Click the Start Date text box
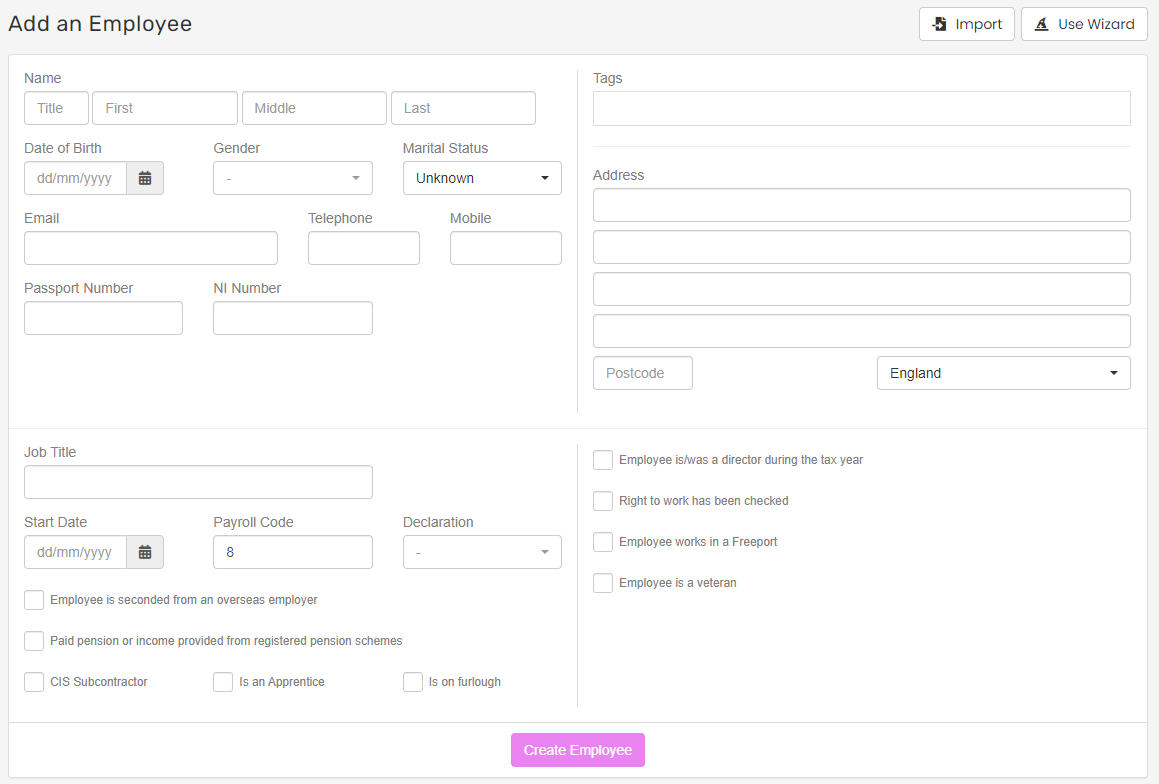Viewport: 1159px width, 784px height. pos(75,552)
